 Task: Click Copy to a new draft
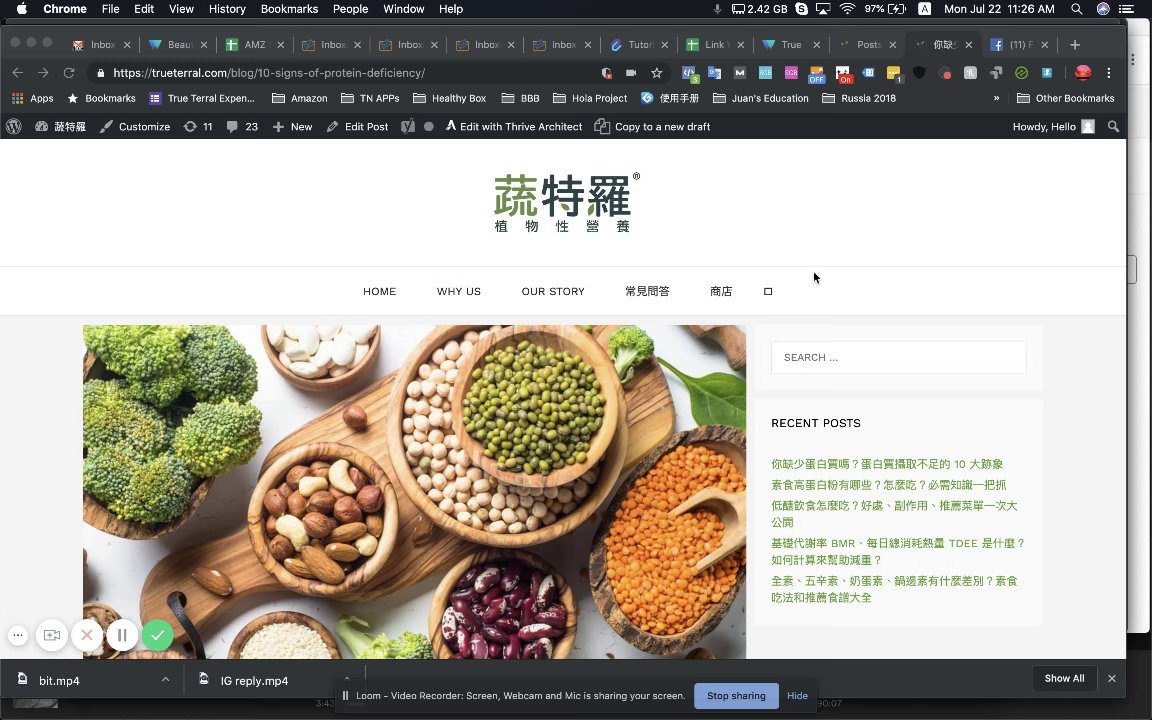tap(652, 126)
